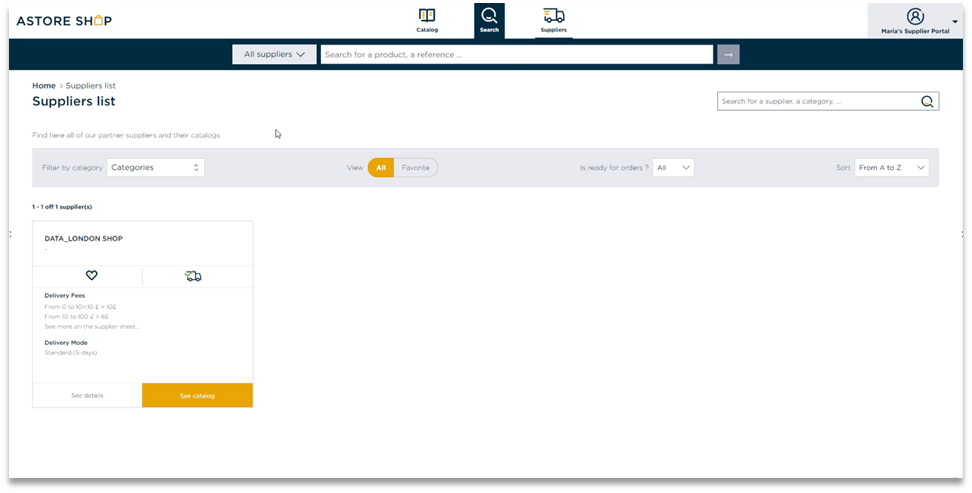This screenshot has width=972, height=493.
Task: Click magnifier icon in supplier search box
Action: [x=927, y=101]
